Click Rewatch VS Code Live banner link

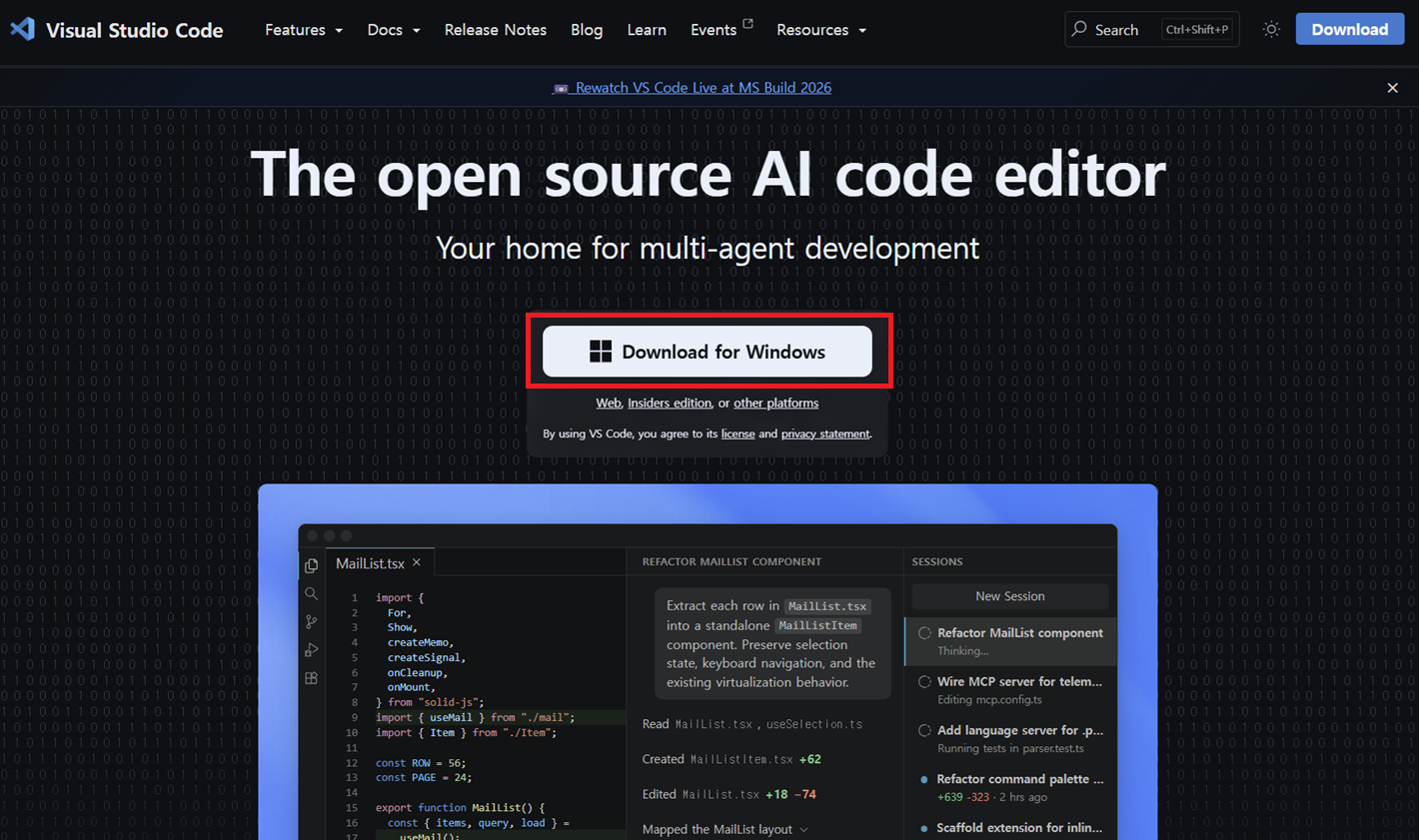pyautogui.click(x=704, y=88)
